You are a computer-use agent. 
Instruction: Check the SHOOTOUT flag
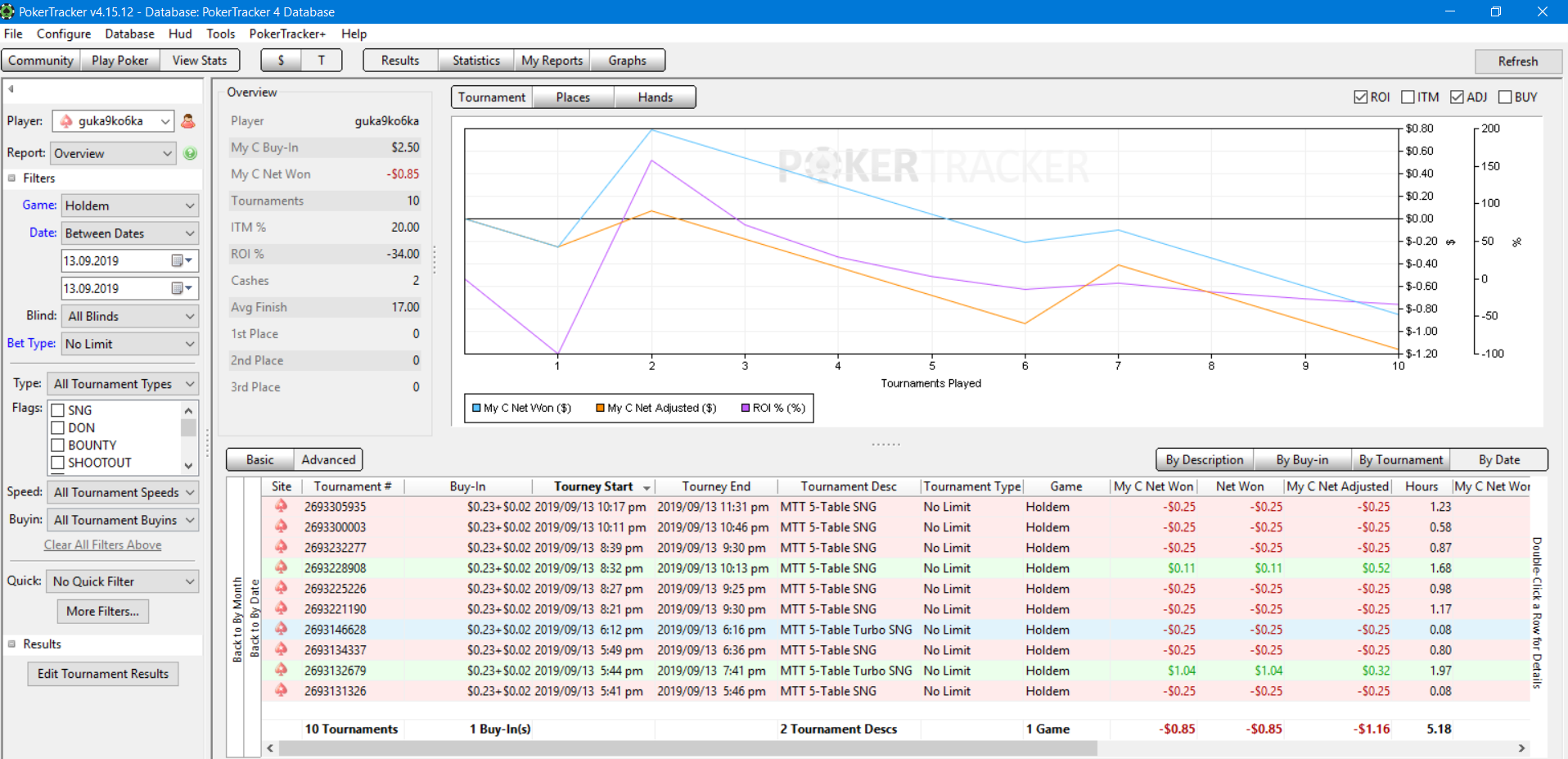[x=58, y=463]
